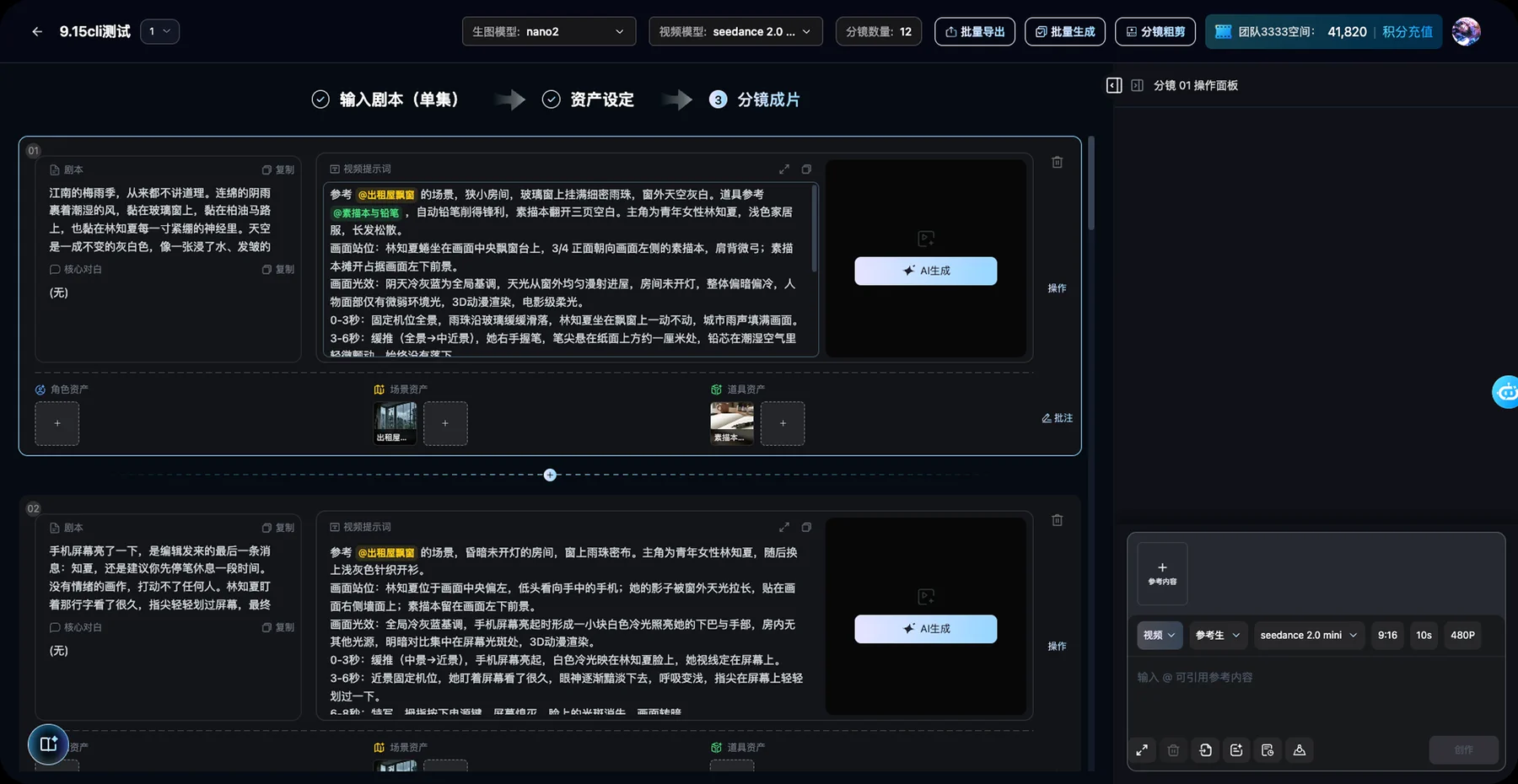Screen dimensions: 1518x784
Task: Select the 9:16 aspect ratio option
Action: point(1387,636)
